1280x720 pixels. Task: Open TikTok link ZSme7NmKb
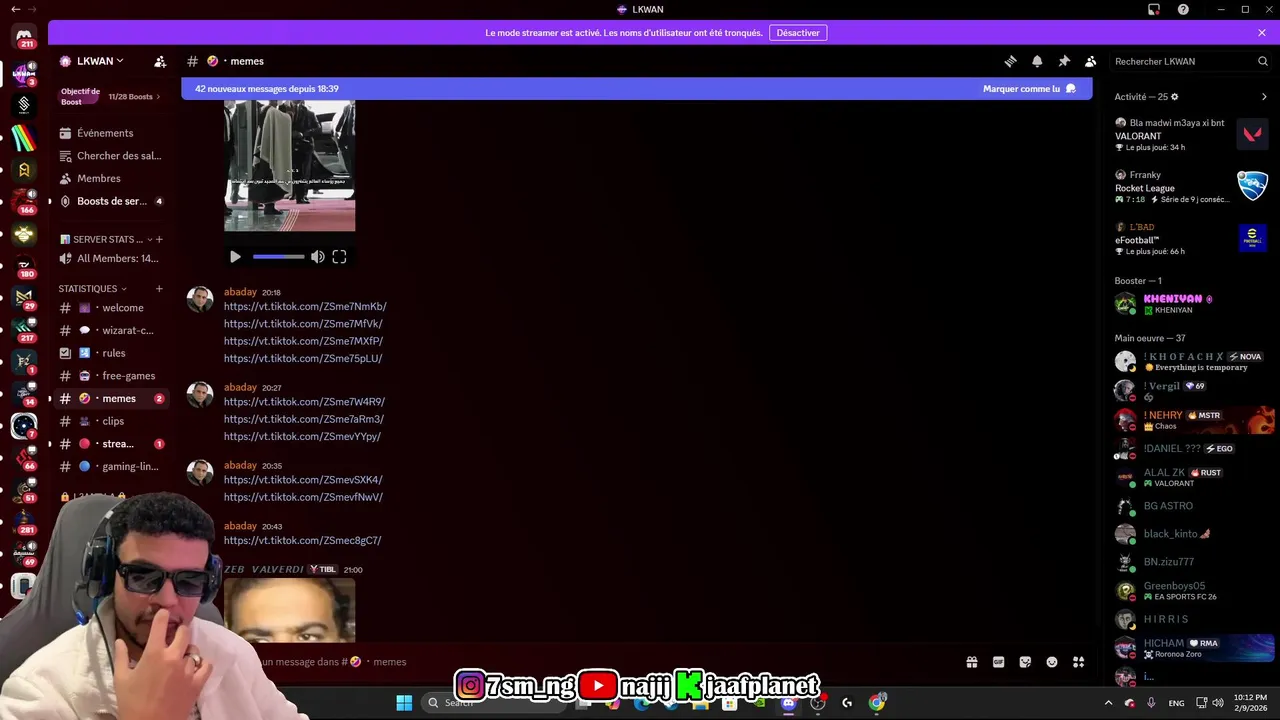pyautogui.click(x=305, y=307)
